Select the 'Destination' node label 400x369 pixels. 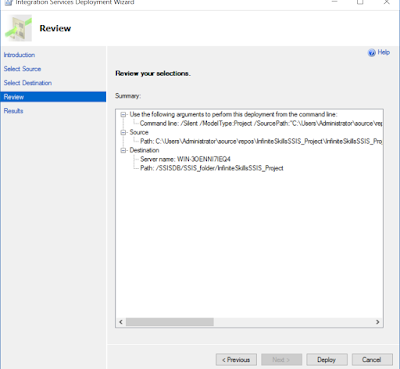pos(144,150)
